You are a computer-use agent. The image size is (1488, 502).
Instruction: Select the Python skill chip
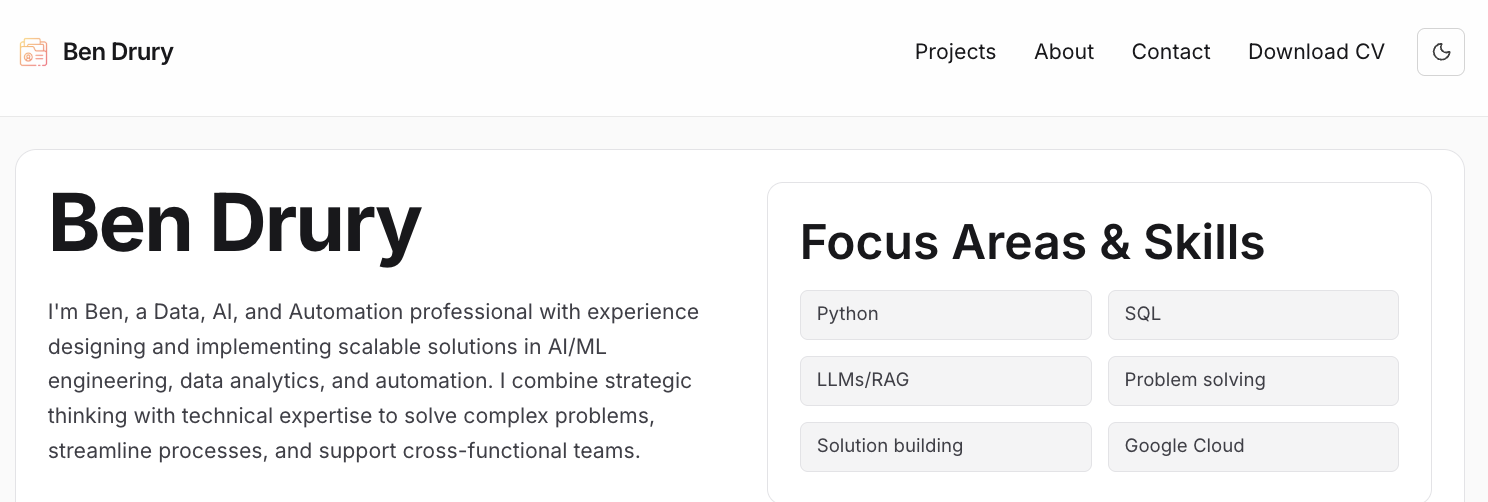tap(945, 315)
